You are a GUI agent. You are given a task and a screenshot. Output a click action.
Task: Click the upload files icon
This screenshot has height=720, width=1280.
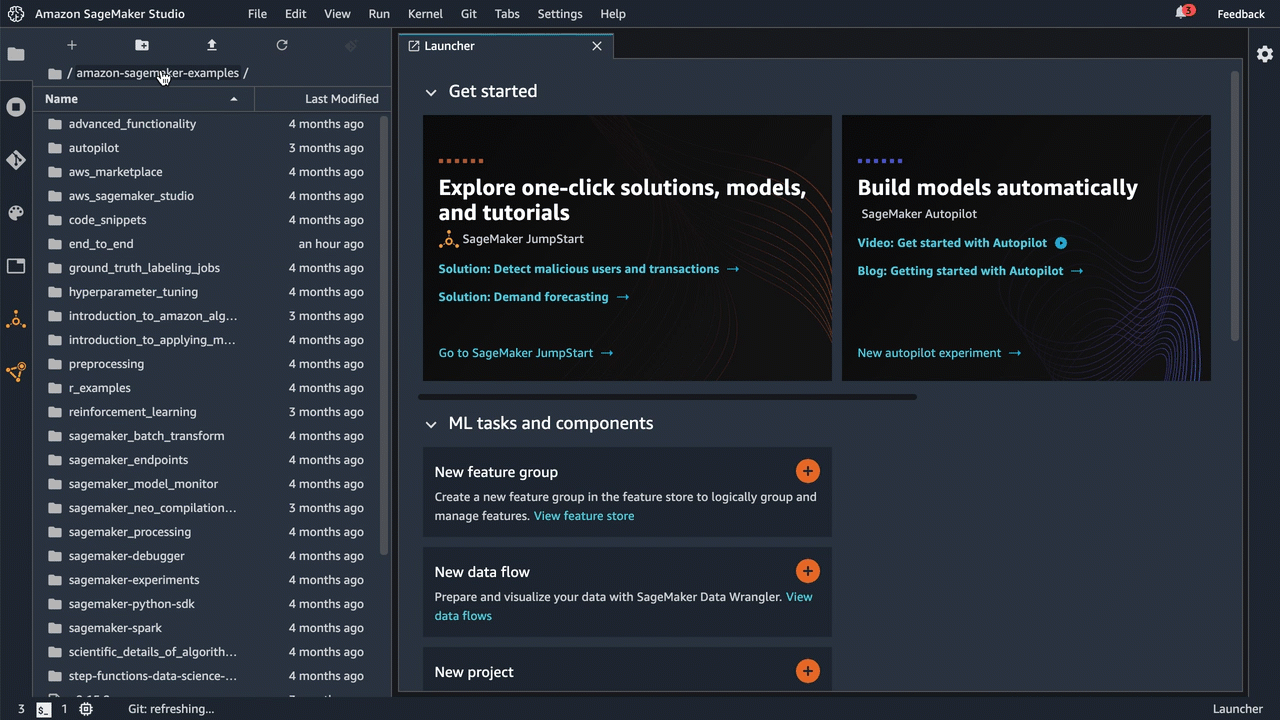(x=212, y=46)
